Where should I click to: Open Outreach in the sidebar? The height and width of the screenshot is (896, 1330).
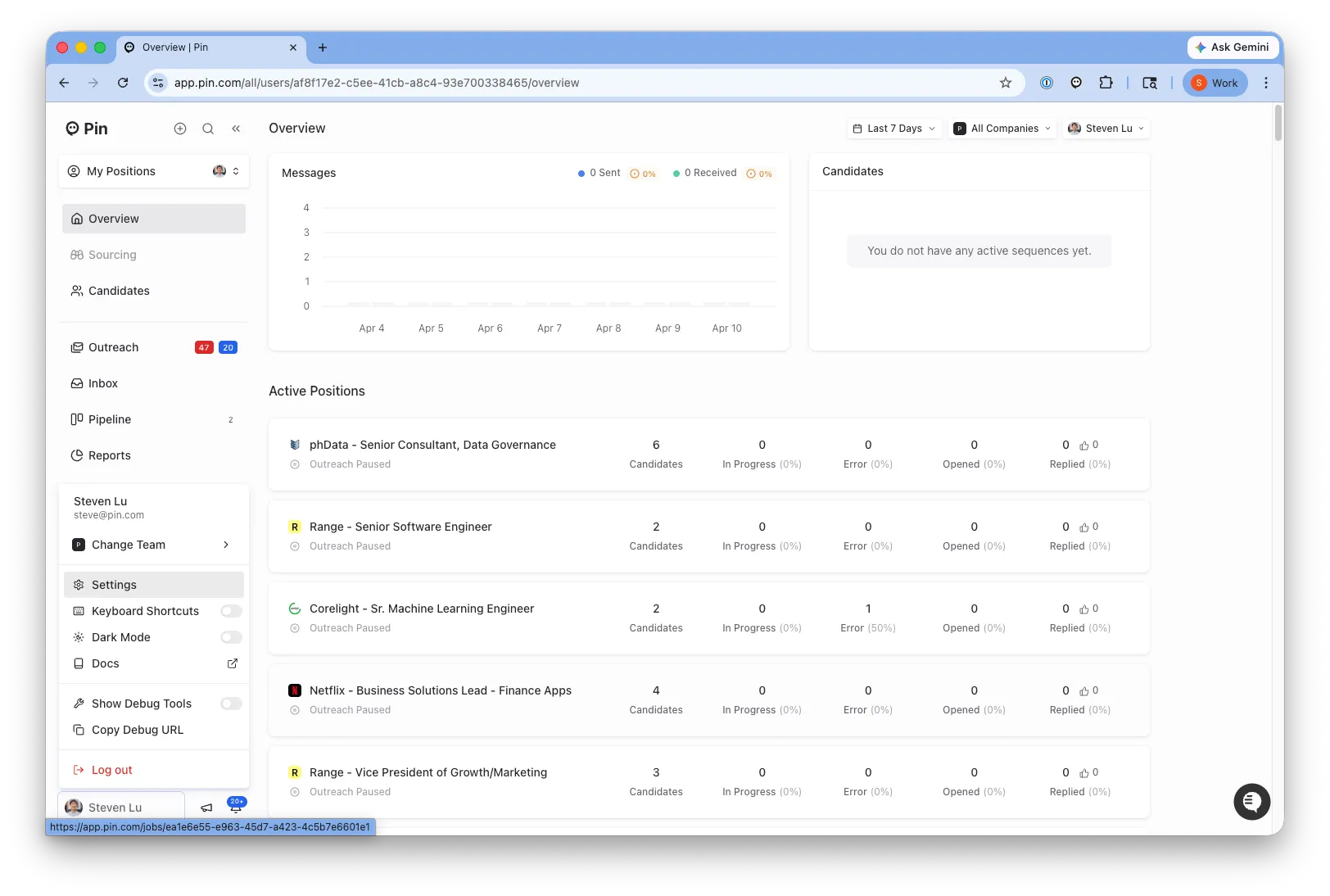pos(154,347)
